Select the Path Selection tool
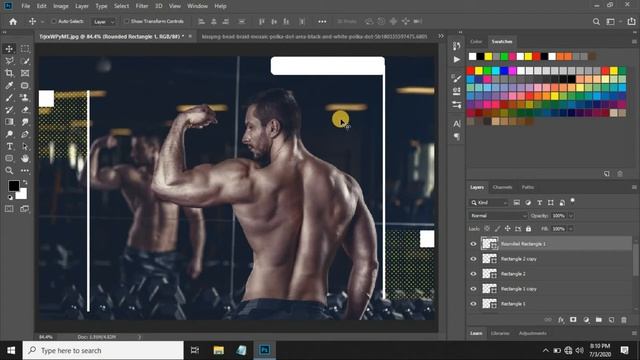 (x=25, y=146)
